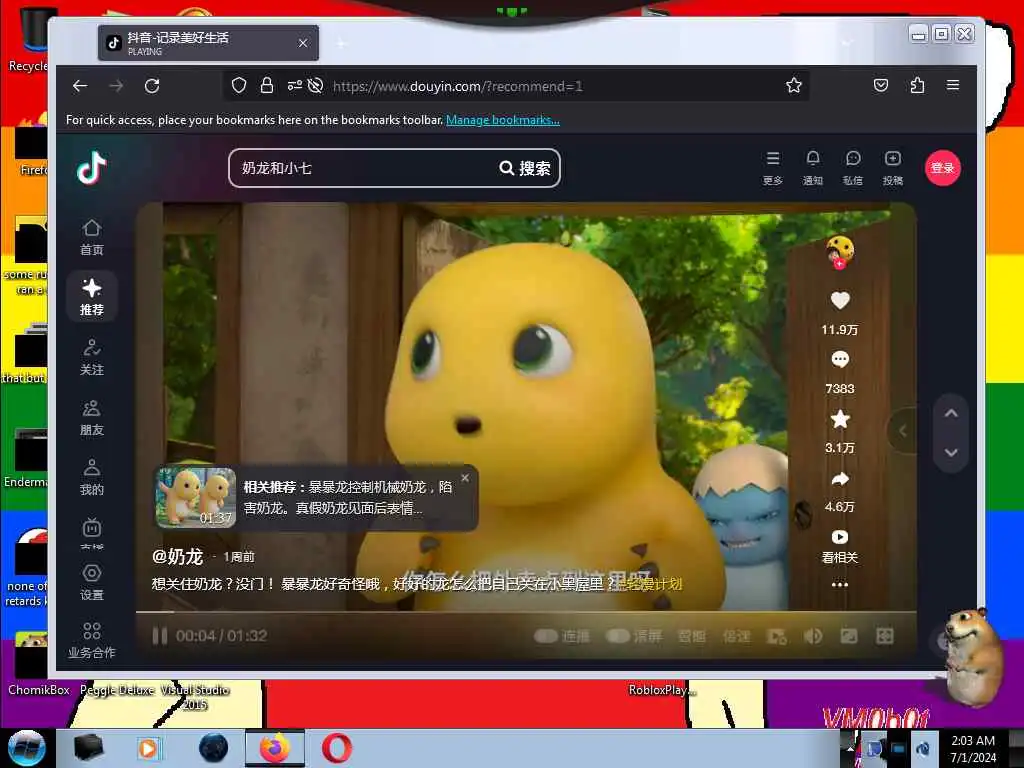Go back using the browser arrow
The image size is (1024, 768).
[80, 86]
